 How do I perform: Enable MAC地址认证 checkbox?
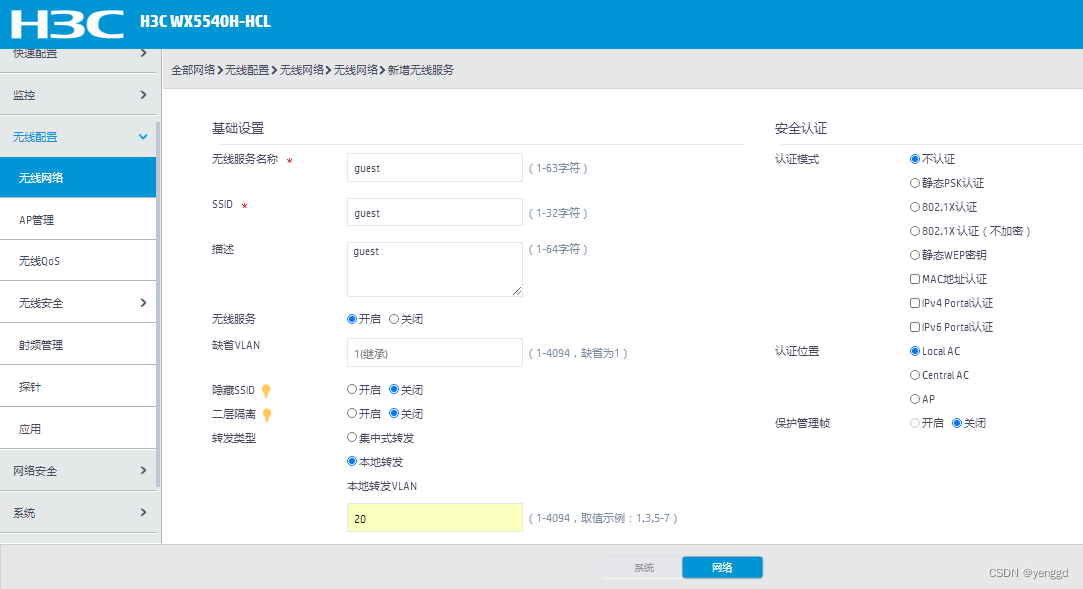(x=914, y=278)
